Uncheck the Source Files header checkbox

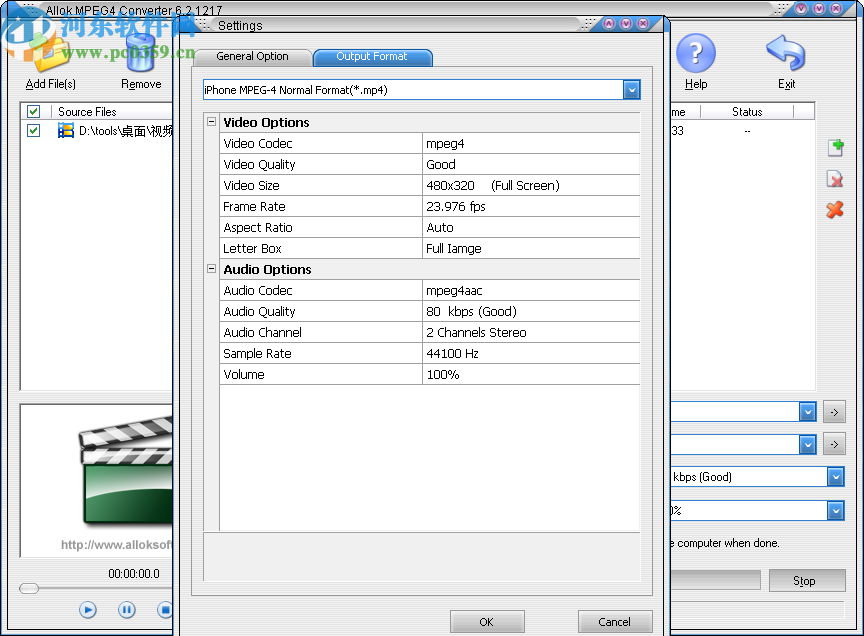(x=33, y=111)
